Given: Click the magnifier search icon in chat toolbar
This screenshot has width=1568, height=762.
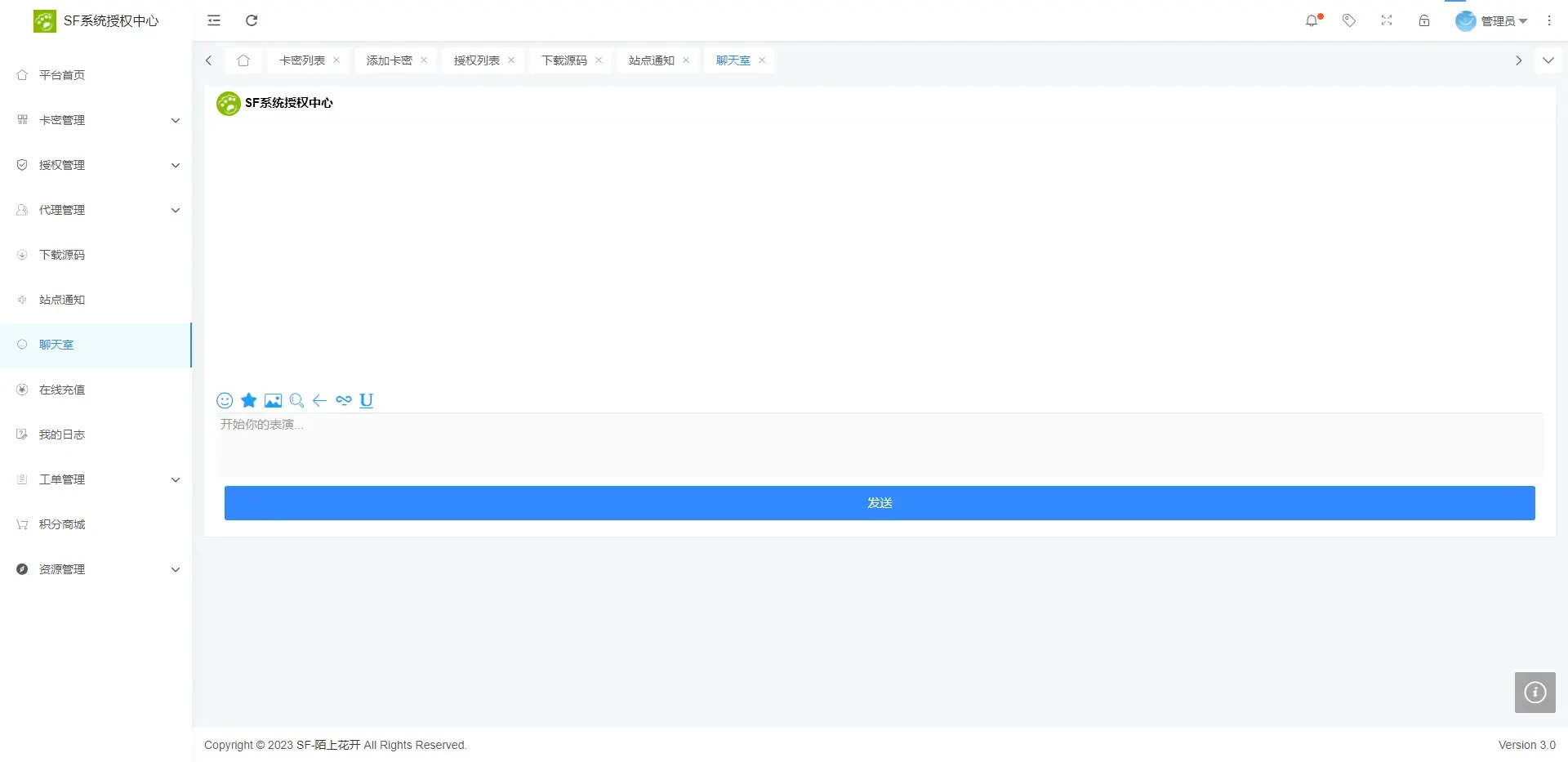Looking at the screenshot, I should (296, 400).
